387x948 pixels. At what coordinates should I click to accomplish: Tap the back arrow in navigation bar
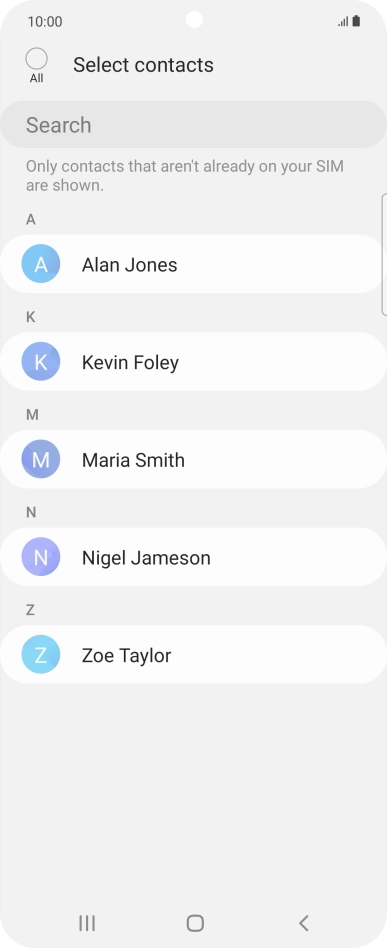pos(304,923)
